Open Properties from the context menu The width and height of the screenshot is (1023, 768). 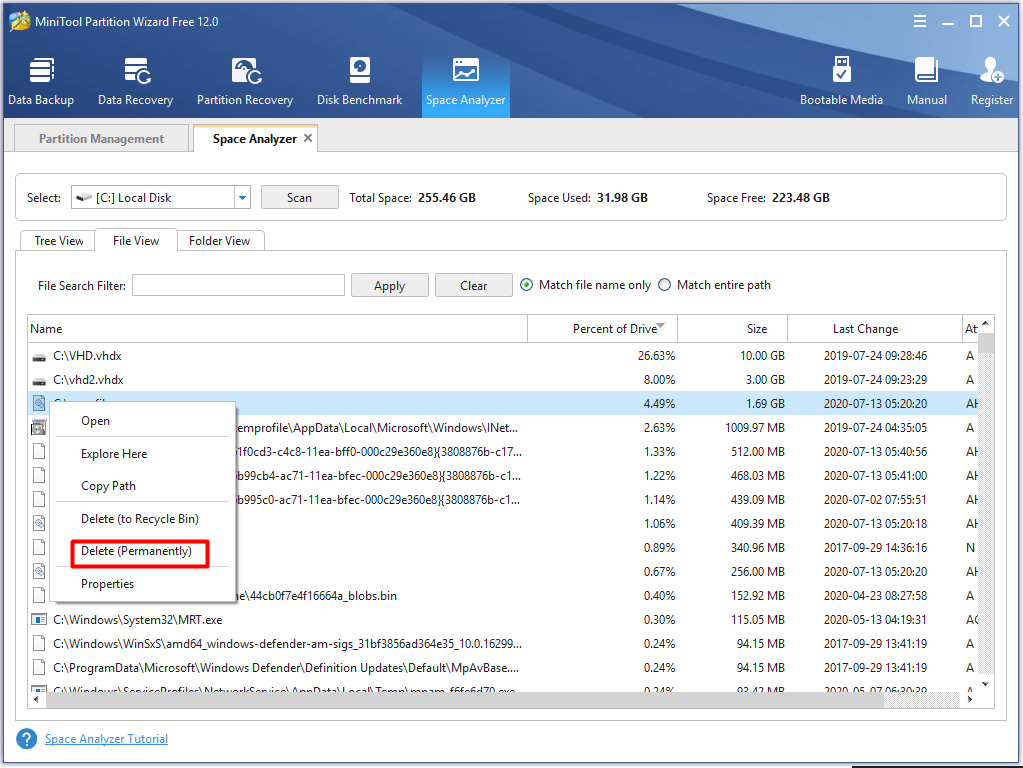pos(108,584)
